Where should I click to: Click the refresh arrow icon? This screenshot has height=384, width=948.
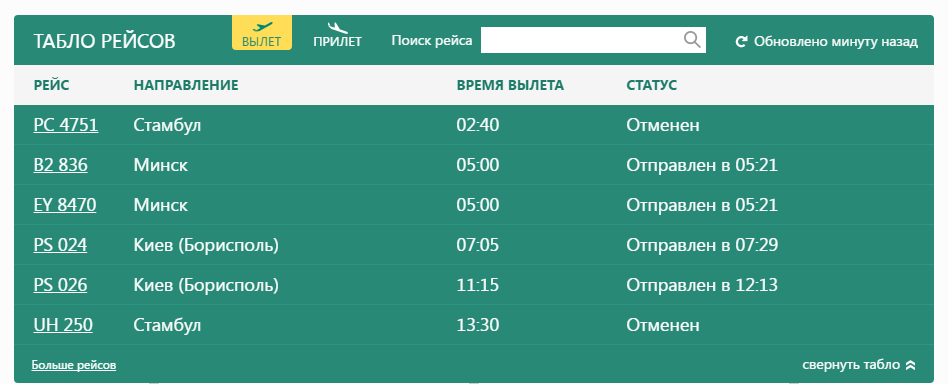pos(741,42)
